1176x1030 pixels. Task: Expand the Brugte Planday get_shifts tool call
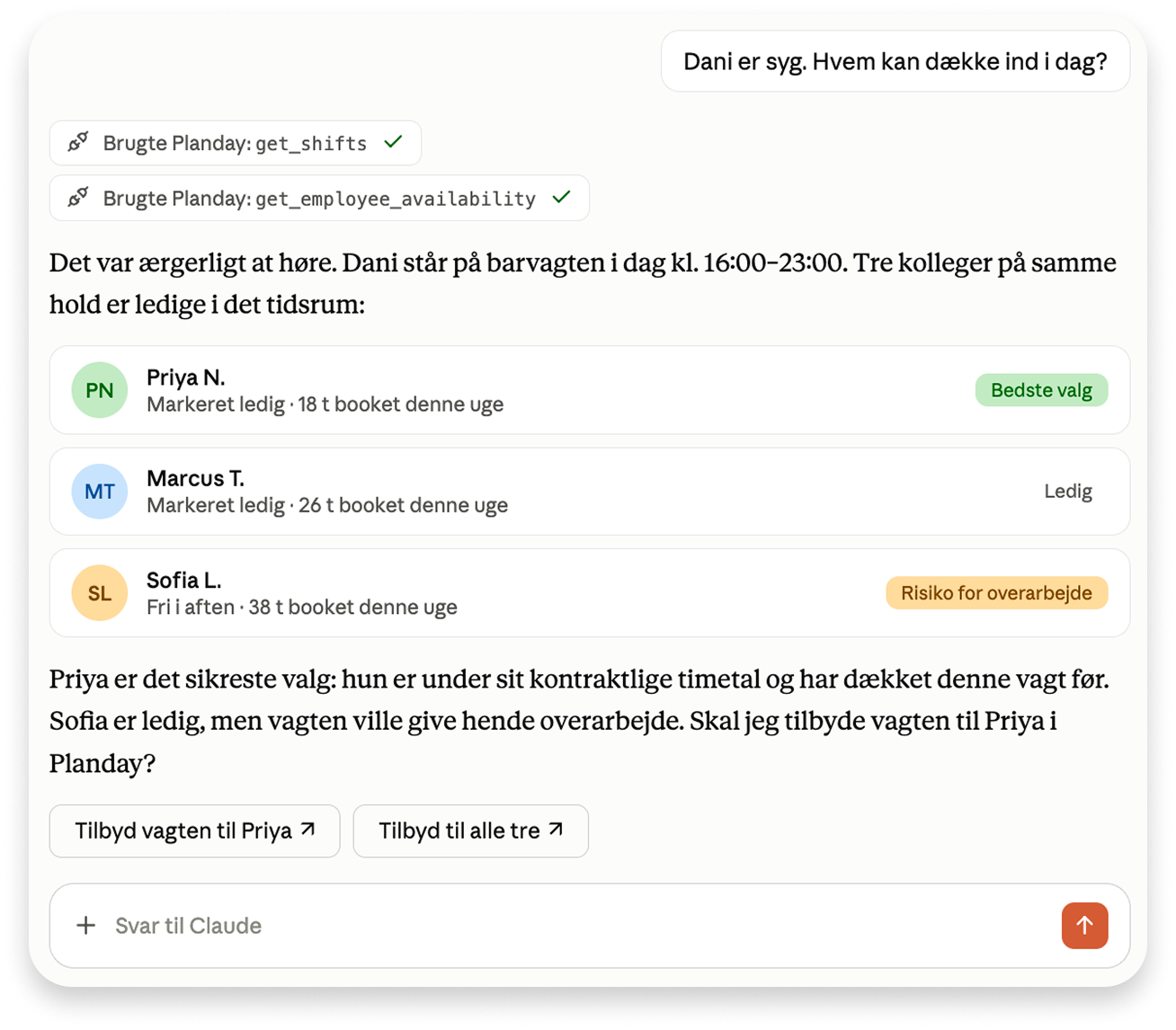tap(236, 143)
